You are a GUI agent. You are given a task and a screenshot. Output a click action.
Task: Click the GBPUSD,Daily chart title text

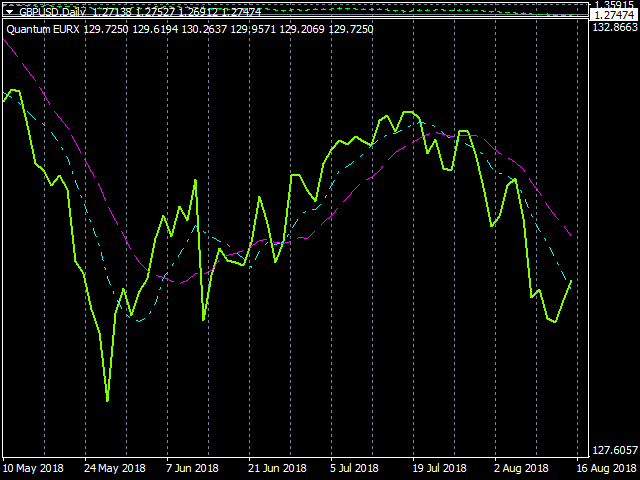click(52, 12)
